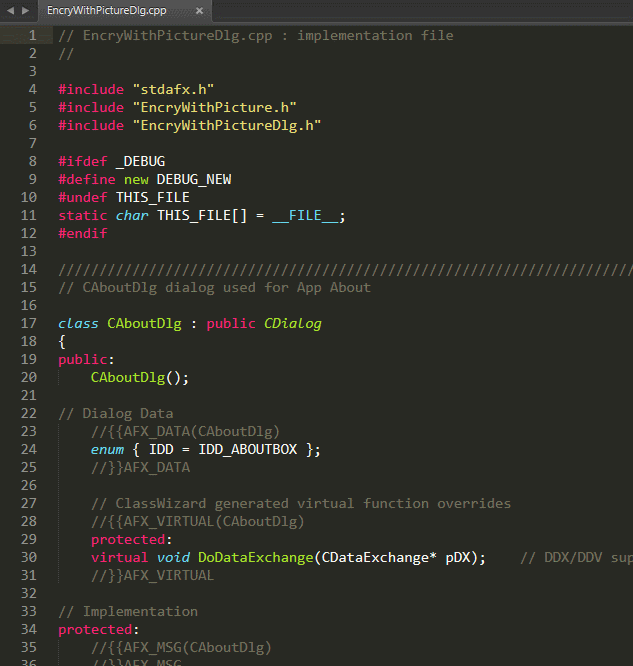Click the gutter beside line 18 opening brace

(29, 341)
